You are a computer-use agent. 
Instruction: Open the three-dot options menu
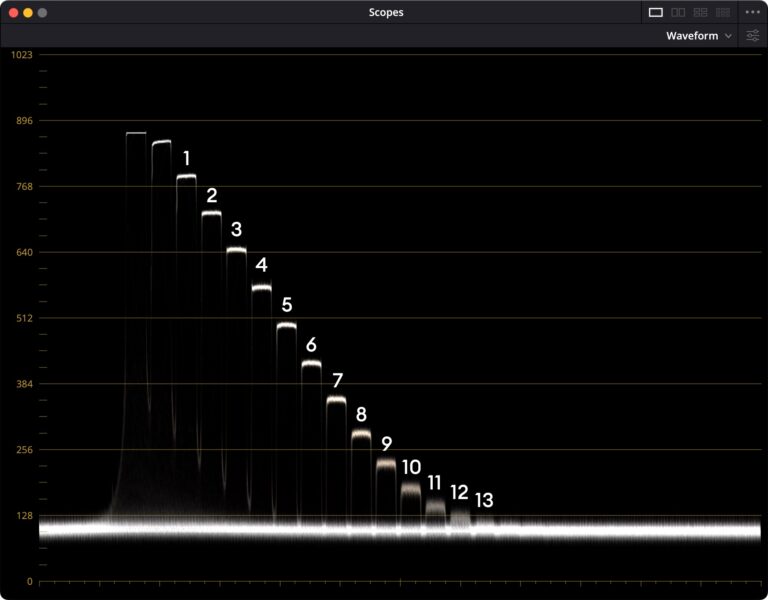click(752, 12)
